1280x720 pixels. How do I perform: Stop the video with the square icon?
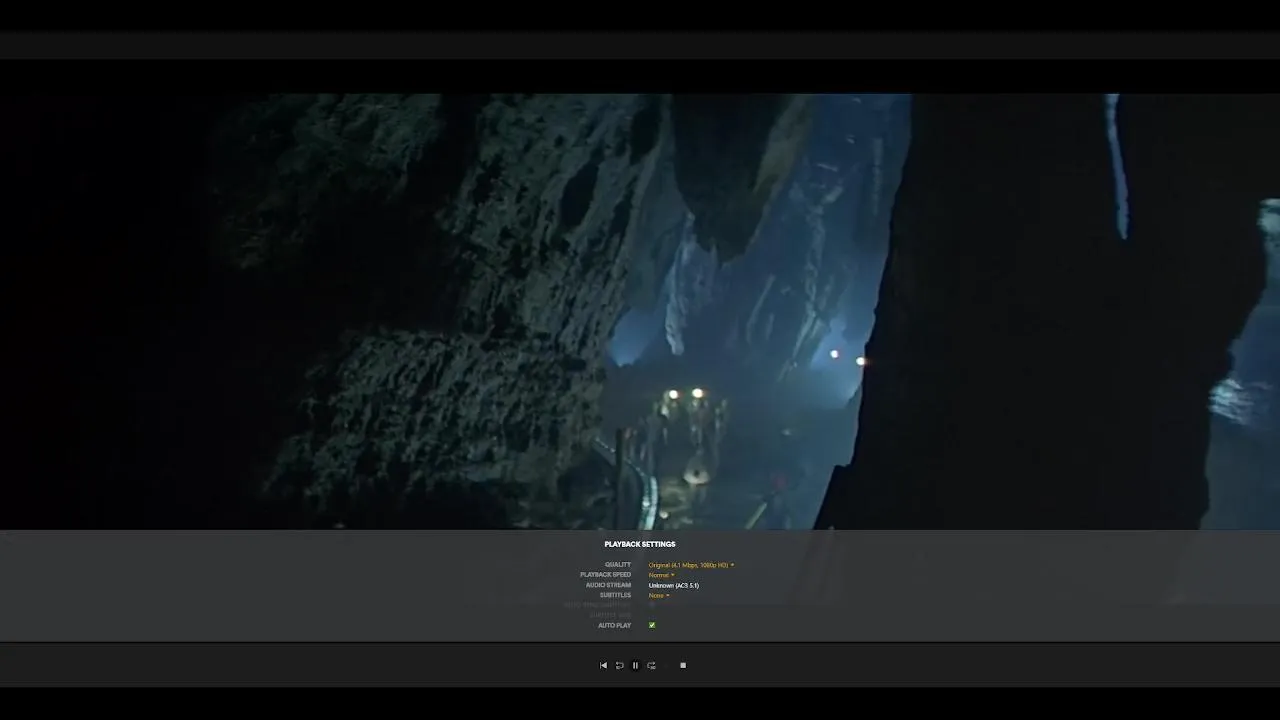click(683, 665)
